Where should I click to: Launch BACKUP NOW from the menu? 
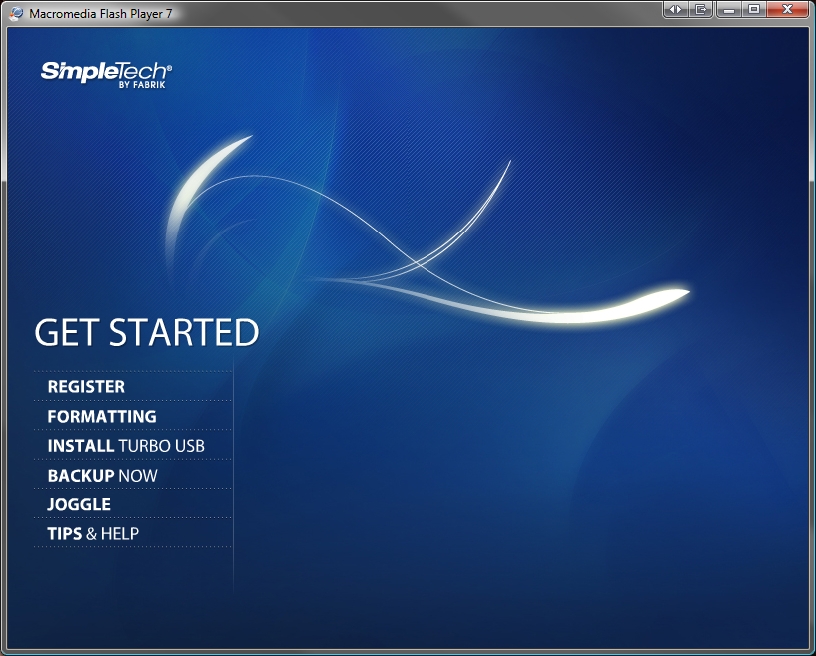103,475
